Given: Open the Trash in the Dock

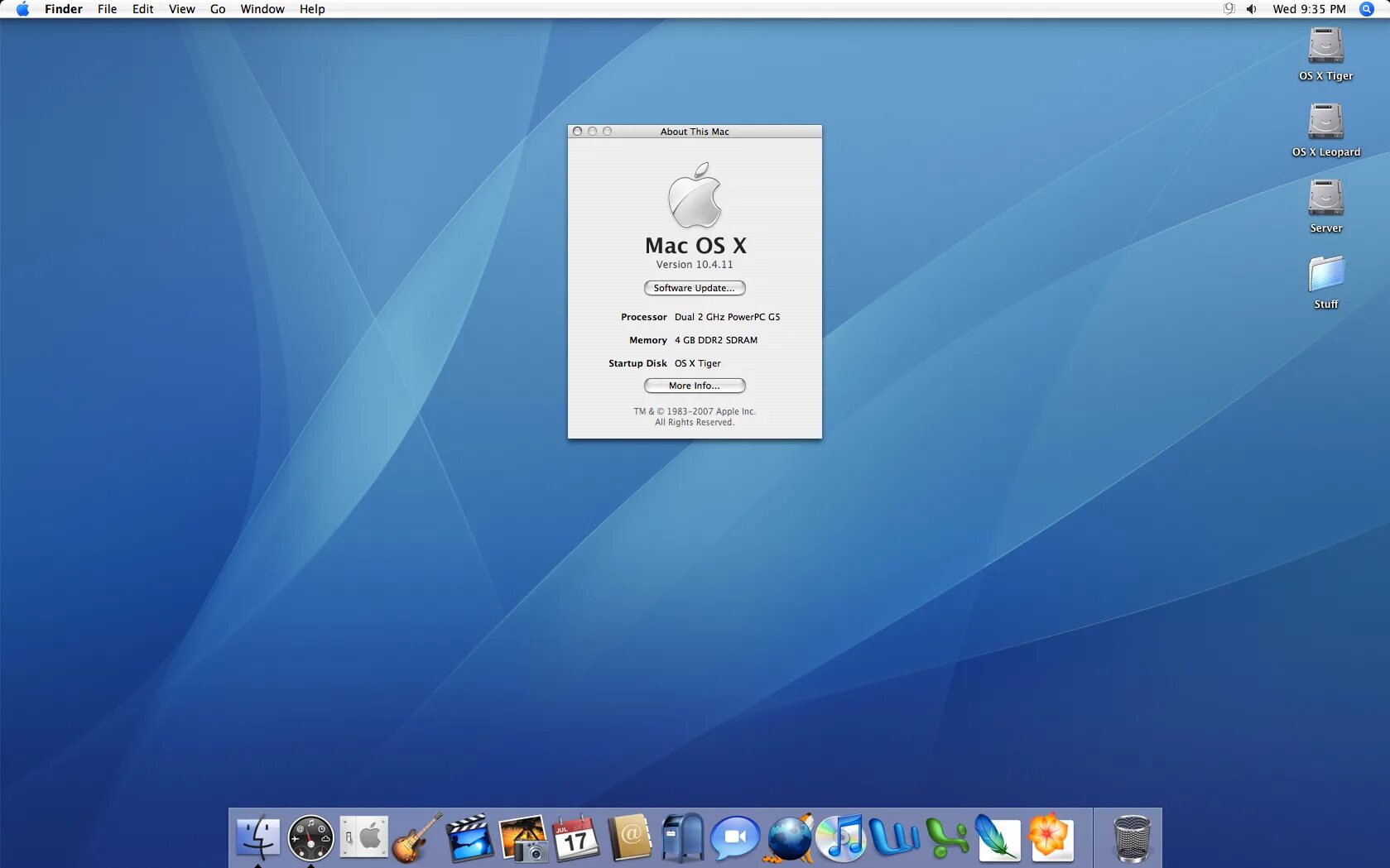Looking at the screenshot, I should point(1132,838).
